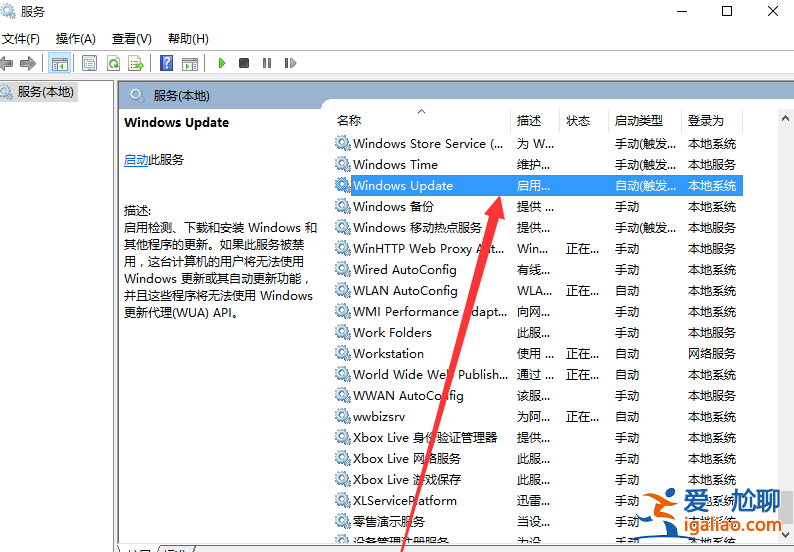Select the Windows Time service

click(x=538, y=165)
